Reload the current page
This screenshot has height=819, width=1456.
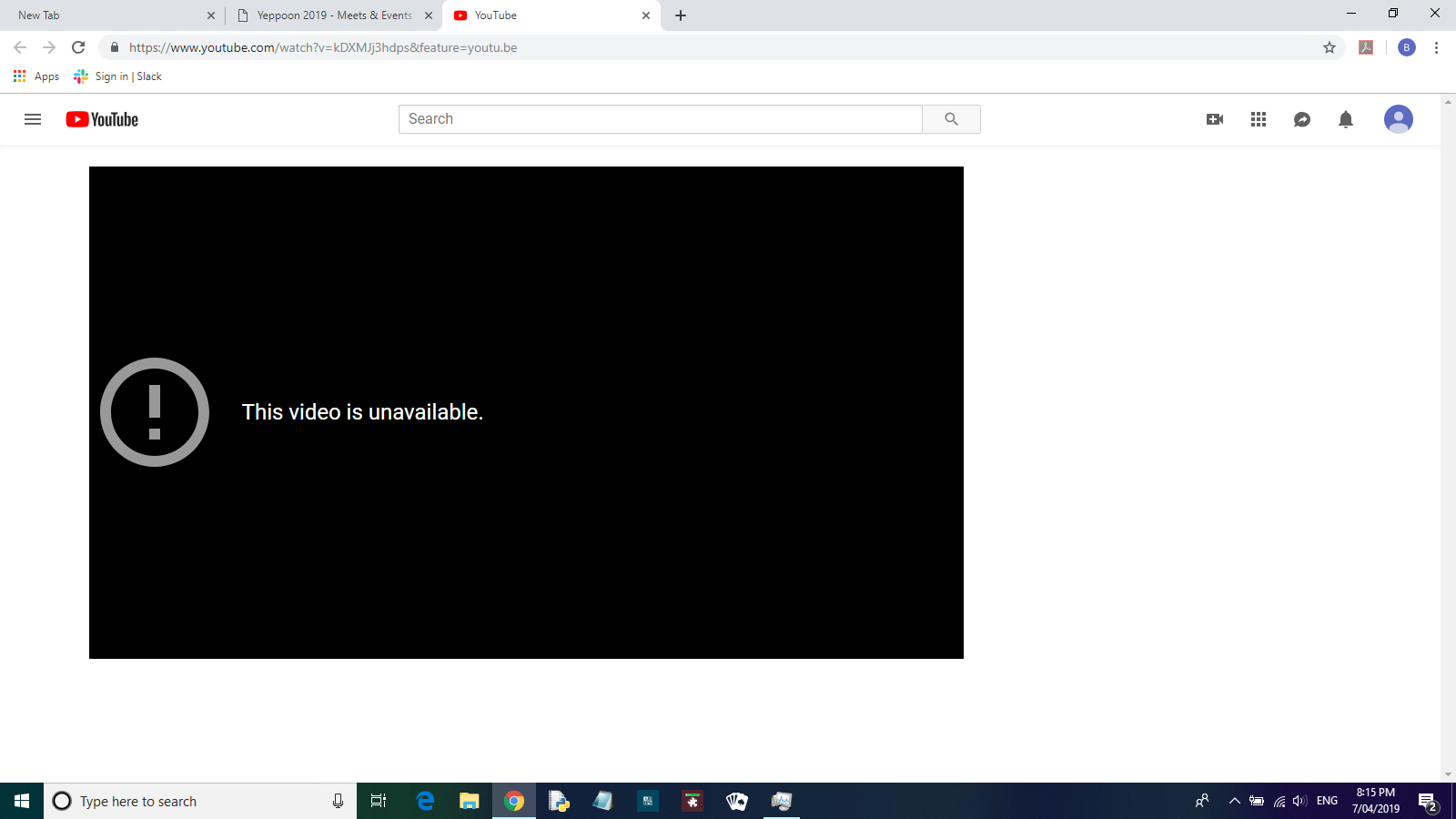point(78,47)
